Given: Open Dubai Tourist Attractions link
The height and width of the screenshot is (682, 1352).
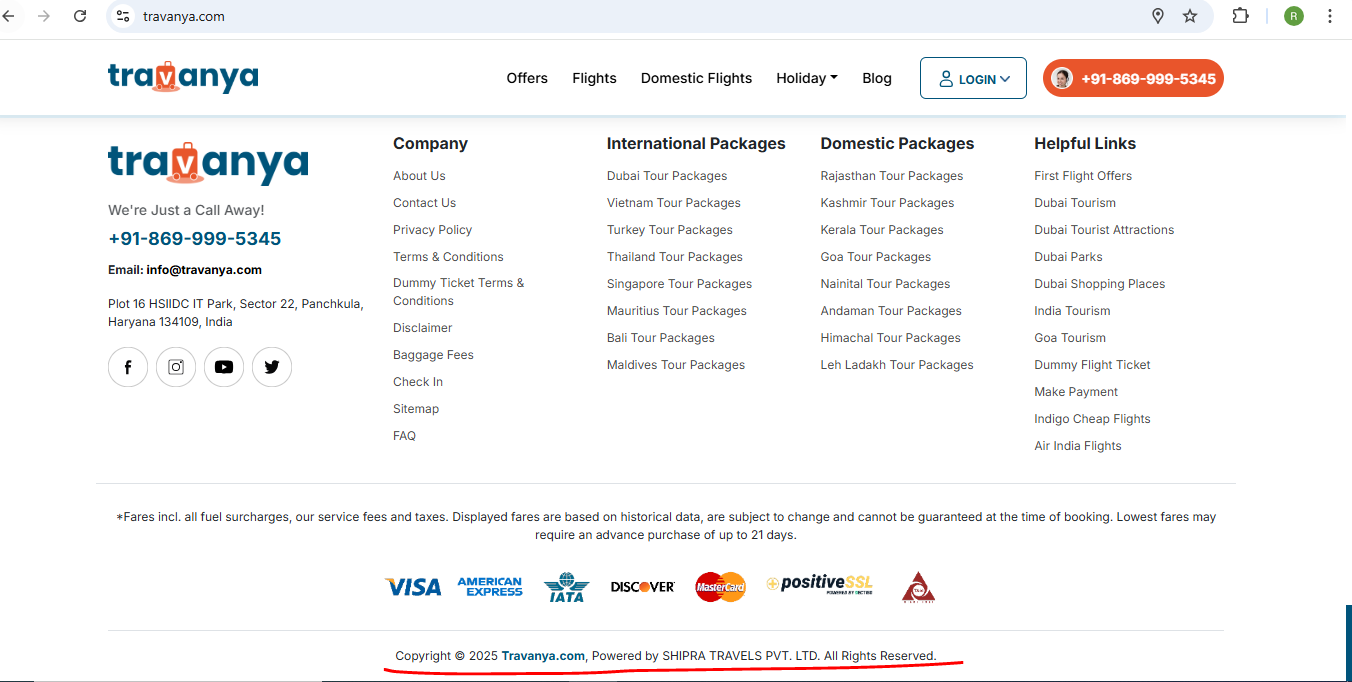Looking at the screenshot, I should (x=1104, y=230).
